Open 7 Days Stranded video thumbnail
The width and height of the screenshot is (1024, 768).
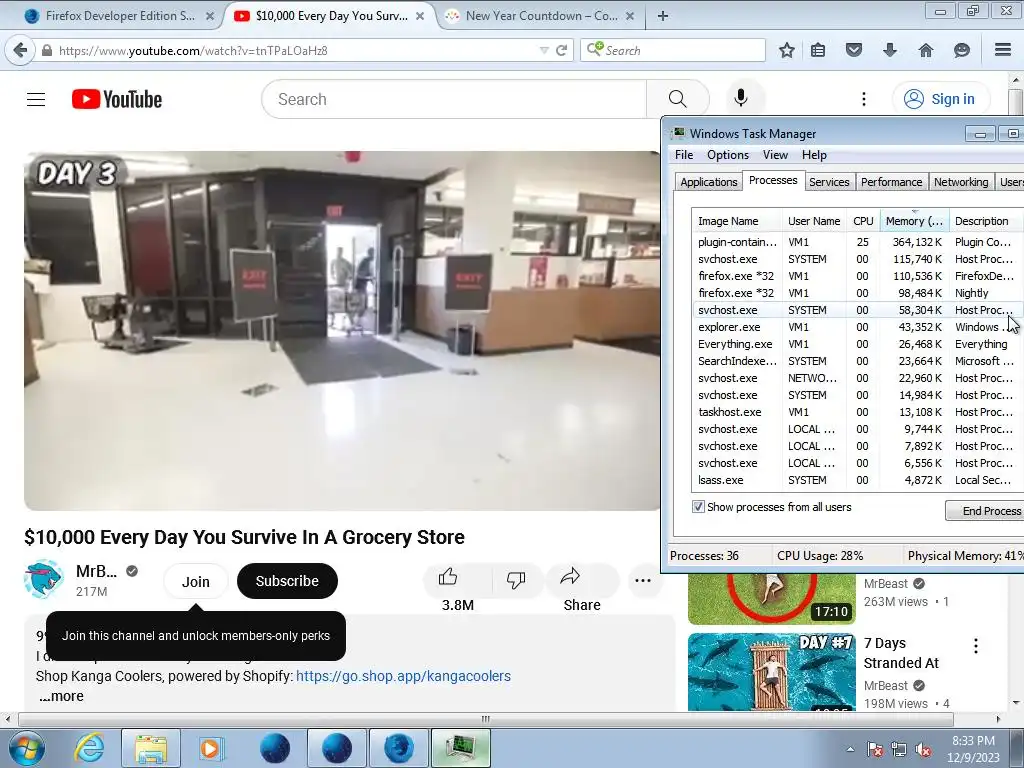click(771, 671)
